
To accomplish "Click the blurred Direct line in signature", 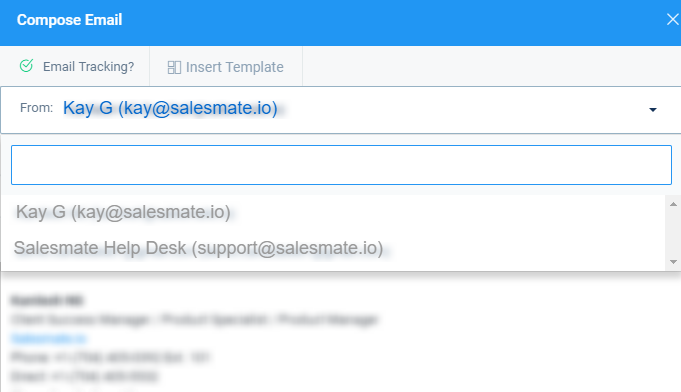I will pyautogui.click(x=84, y=376).
